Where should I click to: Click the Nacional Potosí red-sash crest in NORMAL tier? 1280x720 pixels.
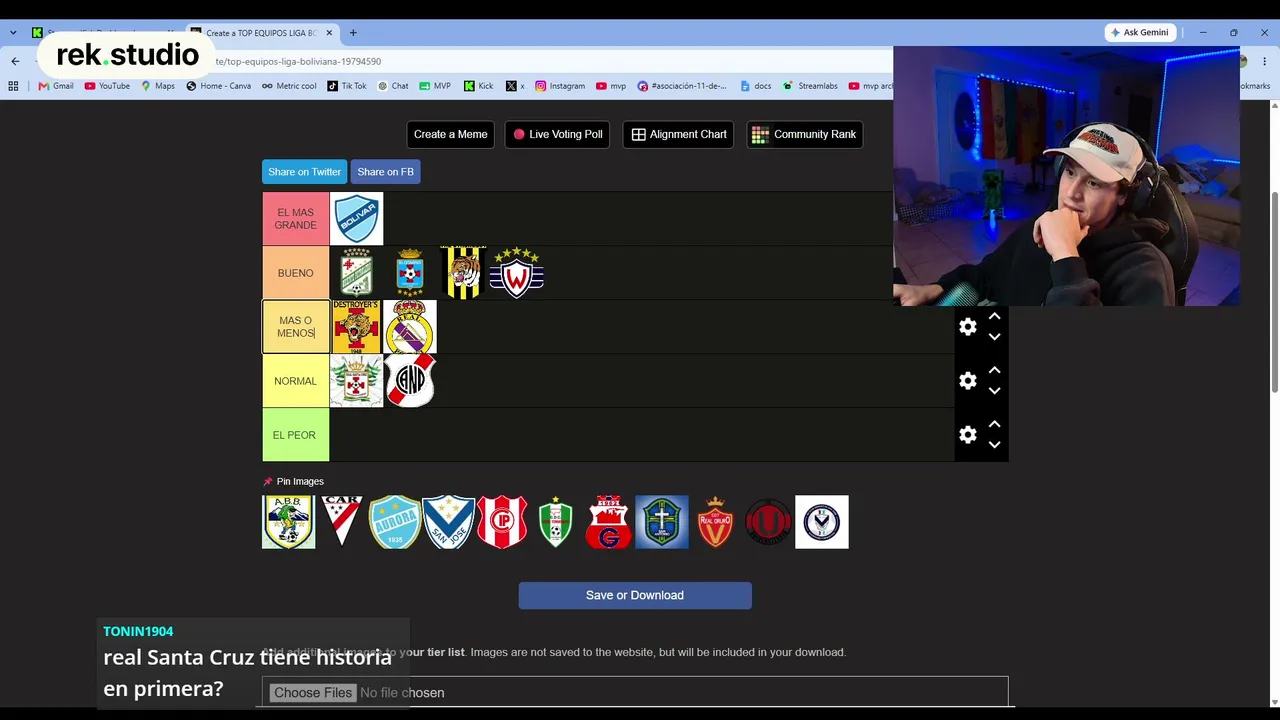coord(410,381)
